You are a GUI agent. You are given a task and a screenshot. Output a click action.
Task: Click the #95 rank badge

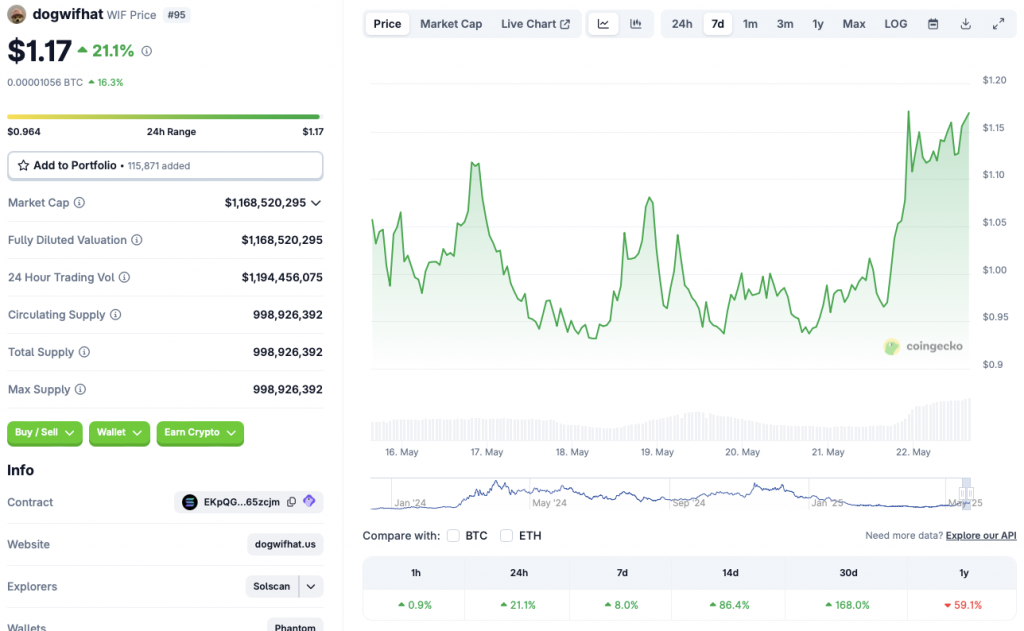[176, 14]
